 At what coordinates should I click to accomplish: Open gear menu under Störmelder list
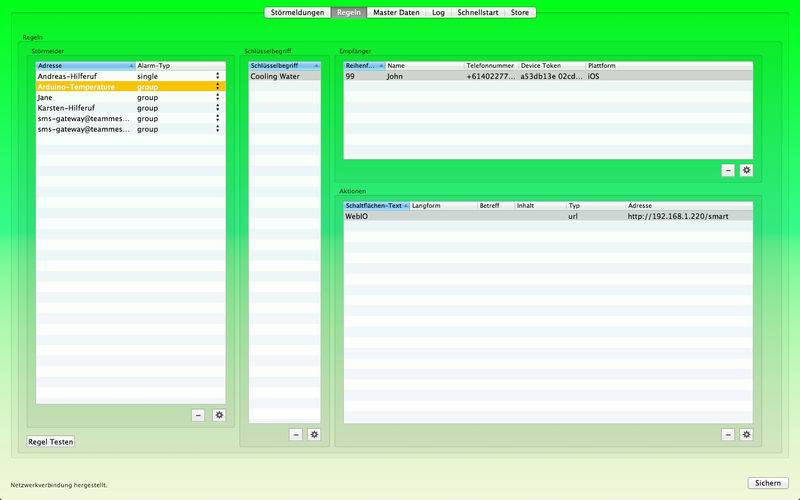(x=219, y=415)
